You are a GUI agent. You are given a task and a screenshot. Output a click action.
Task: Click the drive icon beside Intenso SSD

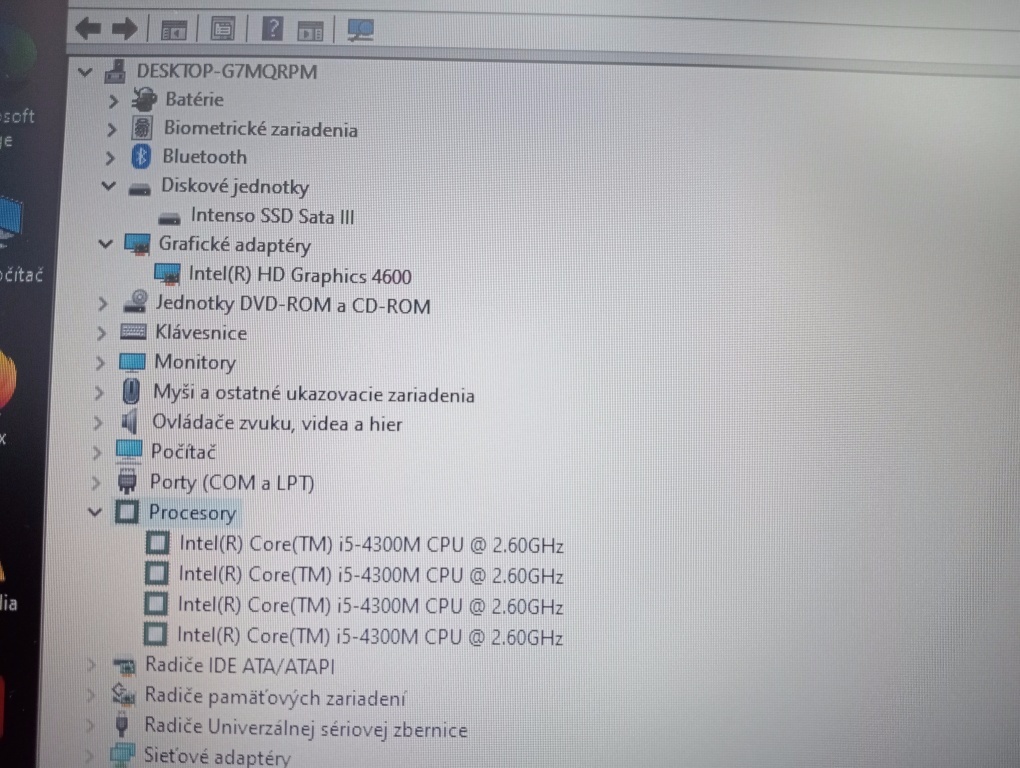(169, 218)
